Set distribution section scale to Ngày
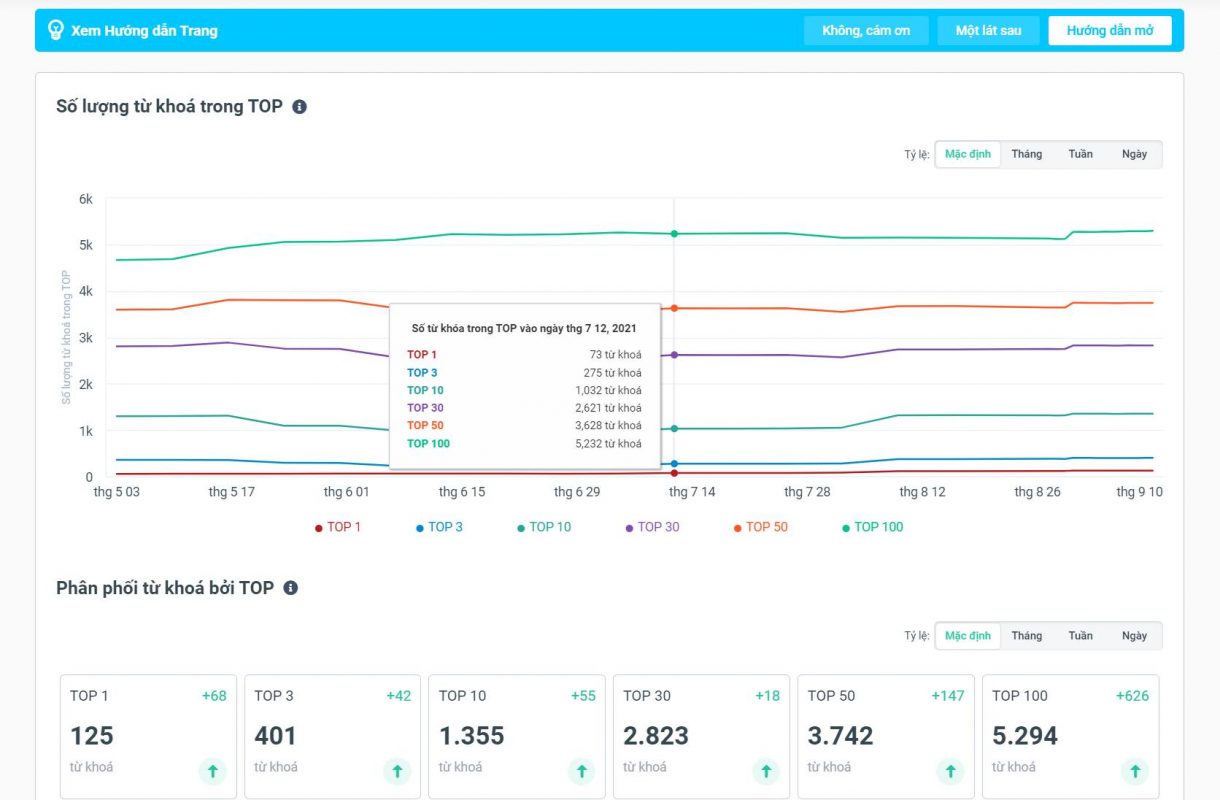Viewport: 1220px width, 800px height. coord(1134,636)
